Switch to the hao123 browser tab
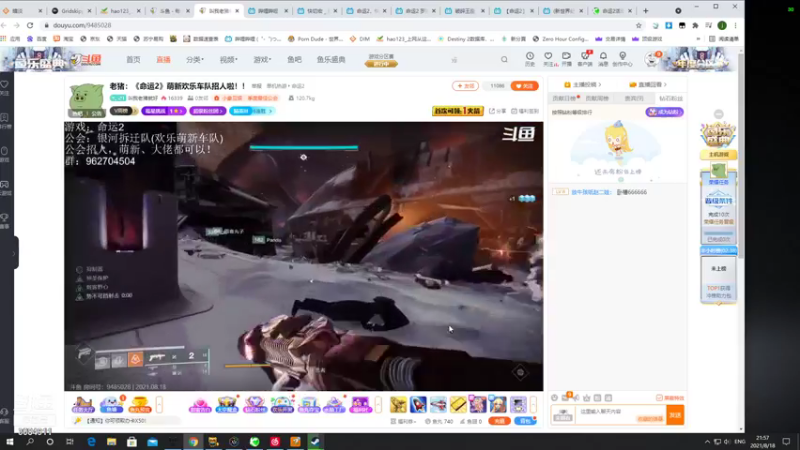 120,10
